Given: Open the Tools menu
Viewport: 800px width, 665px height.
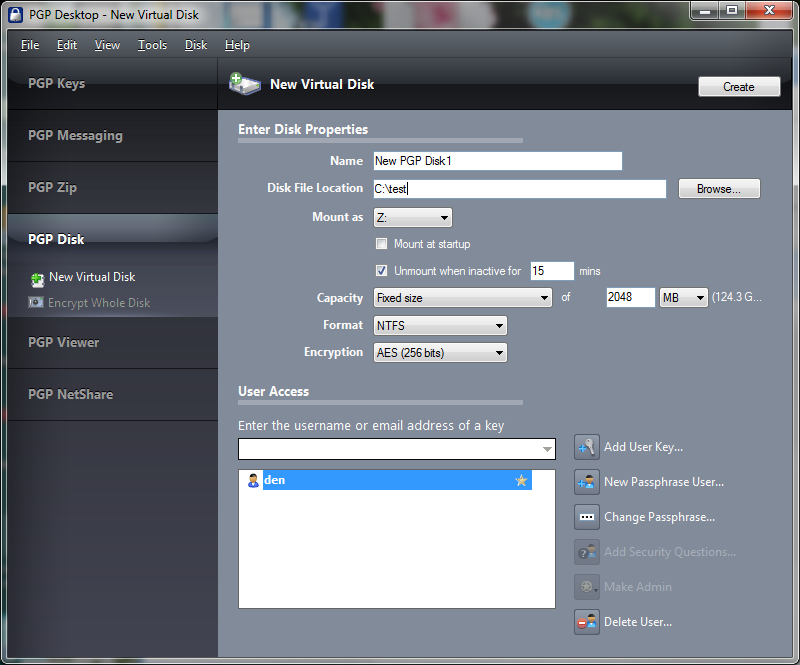Looking at the screenshot, I should pos(152,45).
